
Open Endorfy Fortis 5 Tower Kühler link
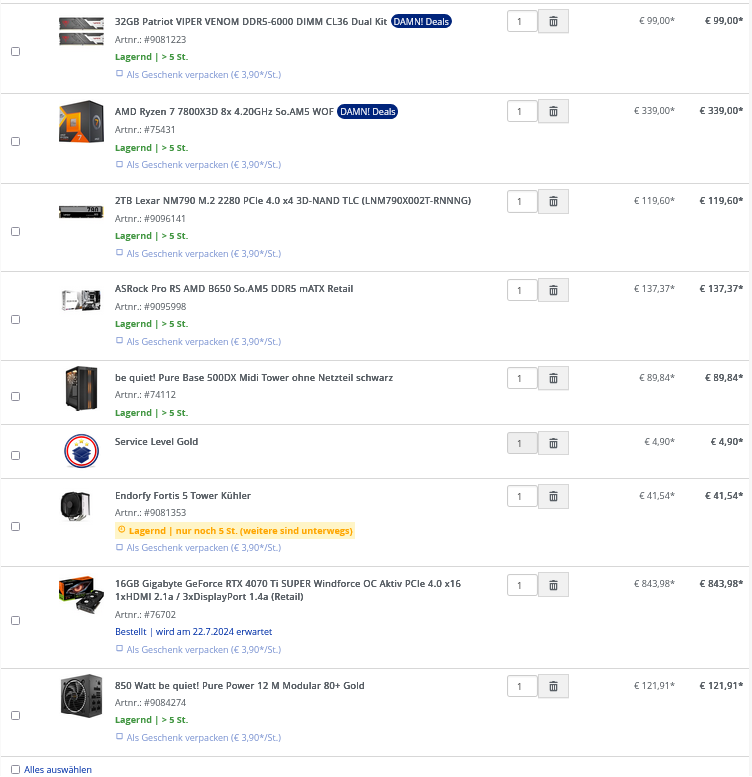[x=183, y=496]
